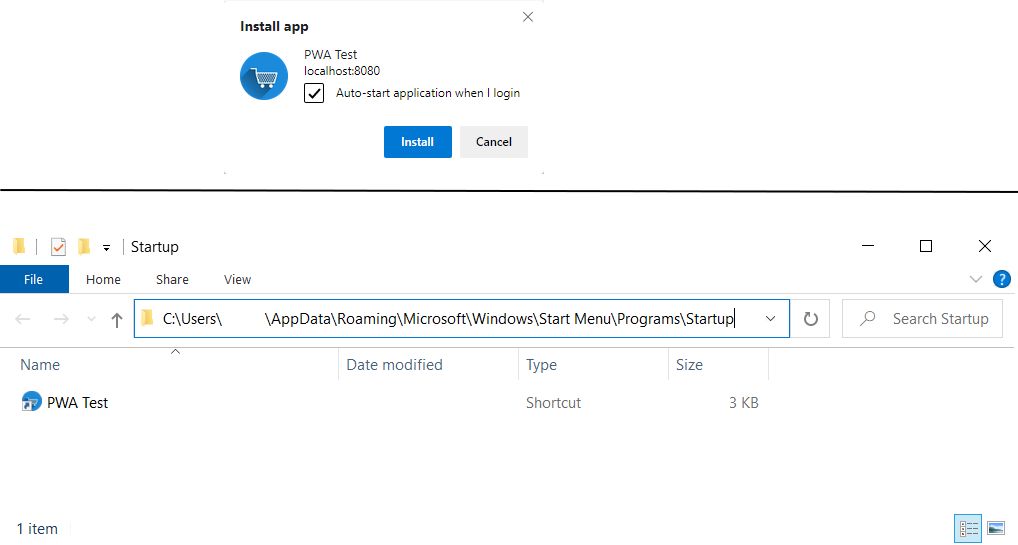
Task: Refresh the Startup folder
Action: (x=811, y=319)
